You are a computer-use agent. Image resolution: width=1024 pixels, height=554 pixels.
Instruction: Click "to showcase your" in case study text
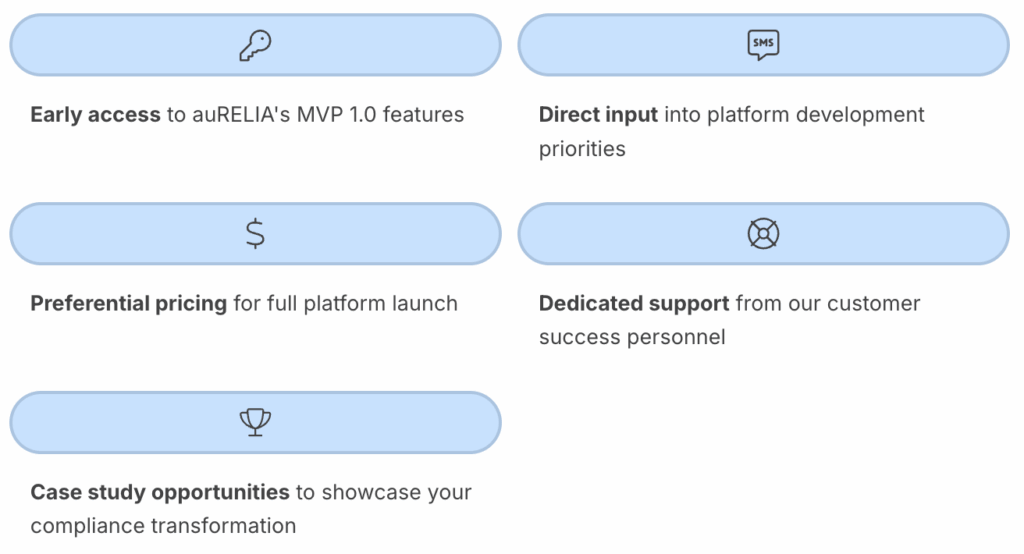383,492
